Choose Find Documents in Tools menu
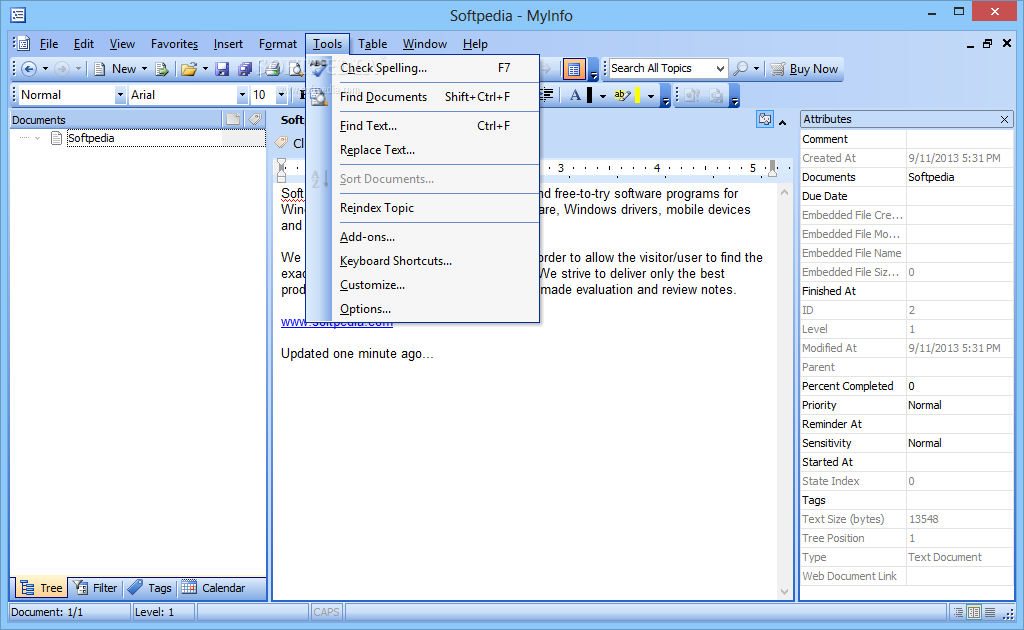The height and width of the screenshot is (630, 1024). pyautogui.click(x=423, y=97)
